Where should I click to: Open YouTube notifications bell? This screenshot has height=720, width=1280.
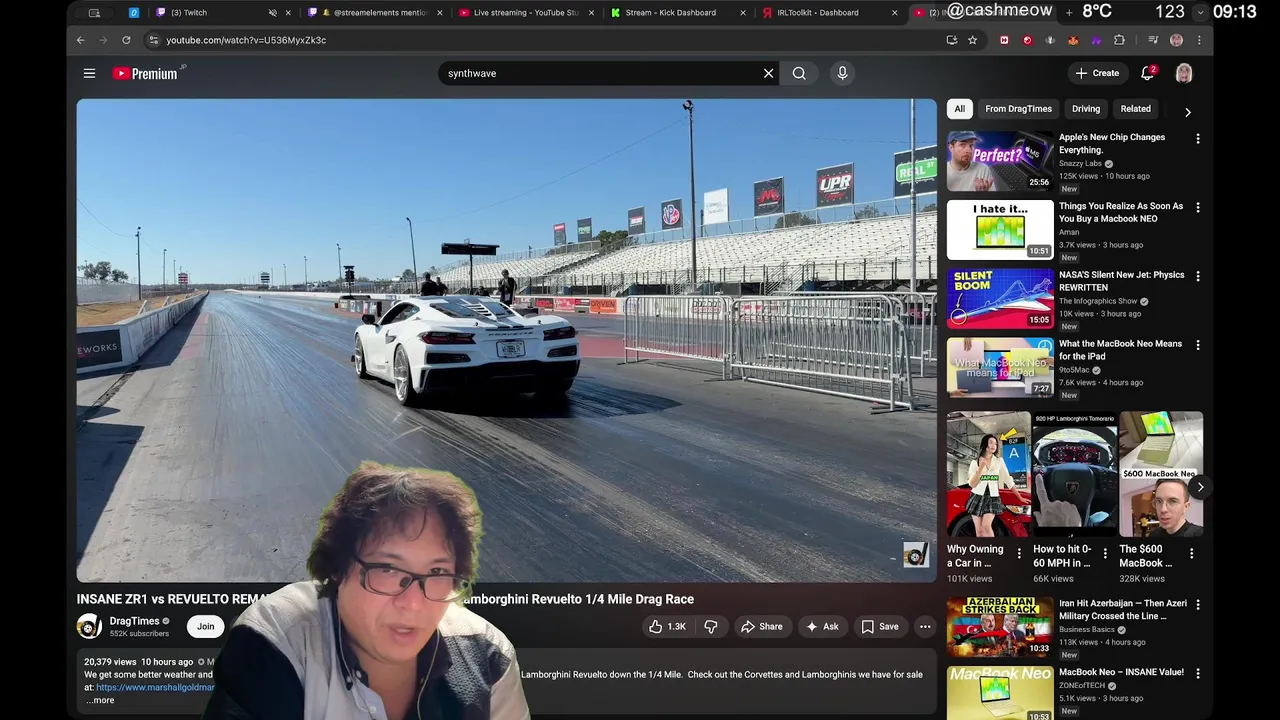click(x=1148, y=73)
